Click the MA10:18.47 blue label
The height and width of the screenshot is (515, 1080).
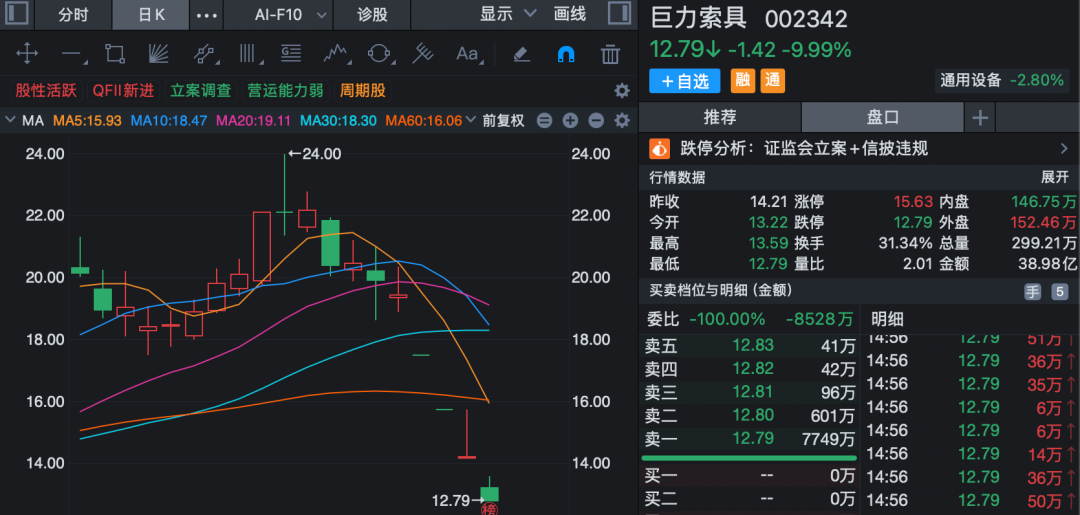[x=169, y=121]
